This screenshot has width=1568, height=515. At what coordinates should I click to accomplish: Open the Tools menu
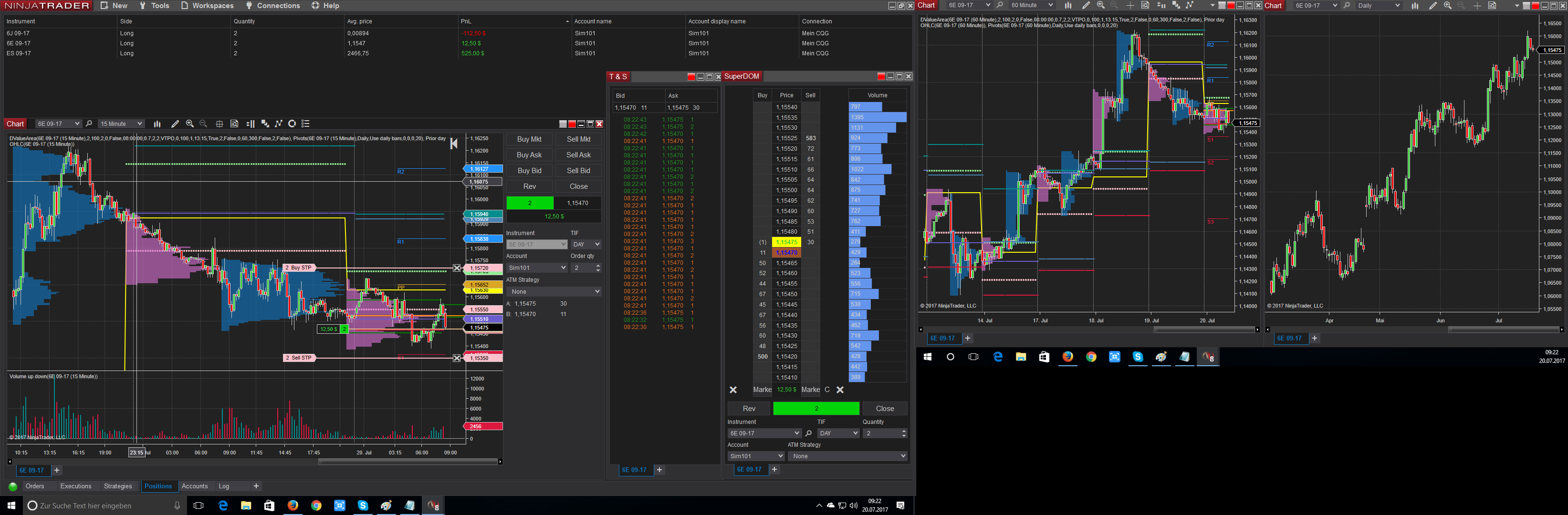point(155,5)
